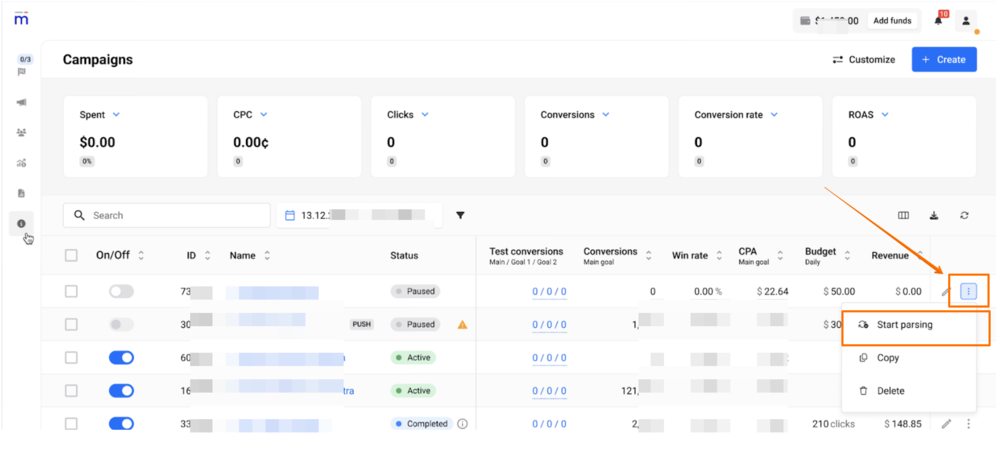Tick the checkbox for campaign row 73
The image size is (1005, 459).
[71, 292]
